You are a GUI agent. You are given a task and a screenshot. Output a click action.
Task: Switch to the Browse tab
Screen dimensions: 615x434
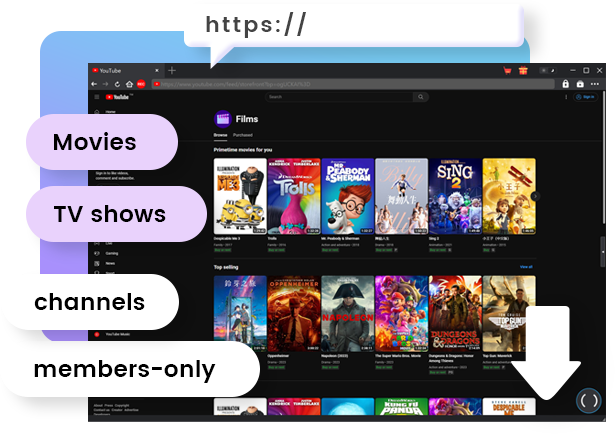pyautogui.click(x=220, y=135)
